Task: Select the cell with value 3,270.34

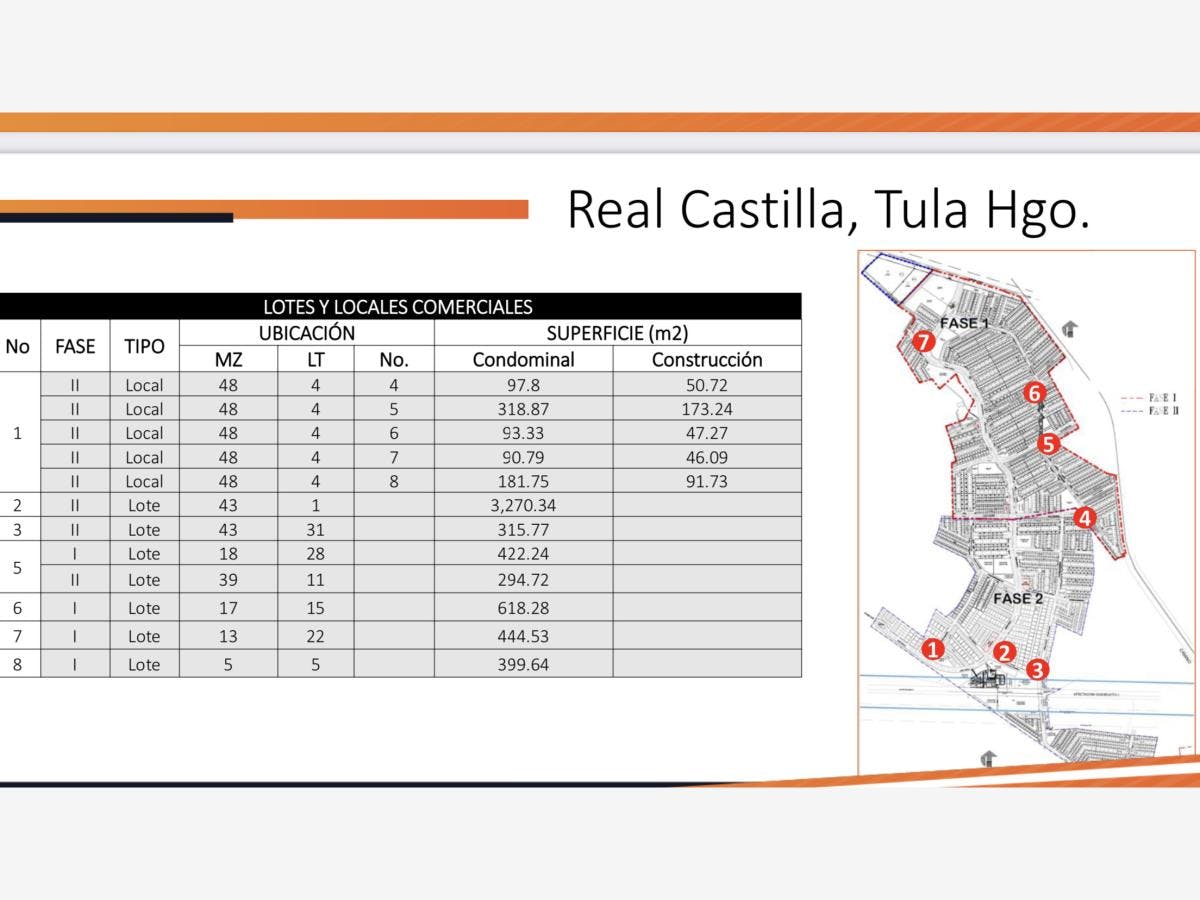Action: click(523, 505)
